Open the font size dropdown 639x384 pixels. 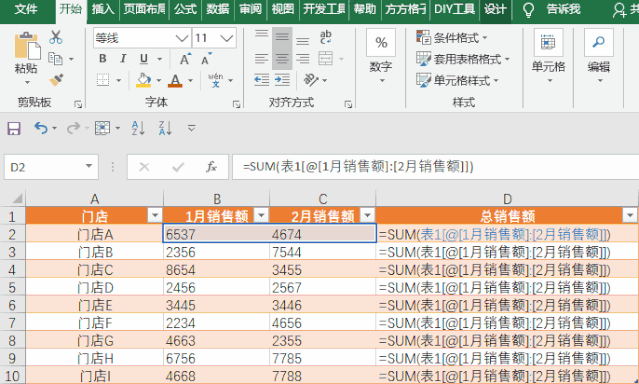click(227, 38)
